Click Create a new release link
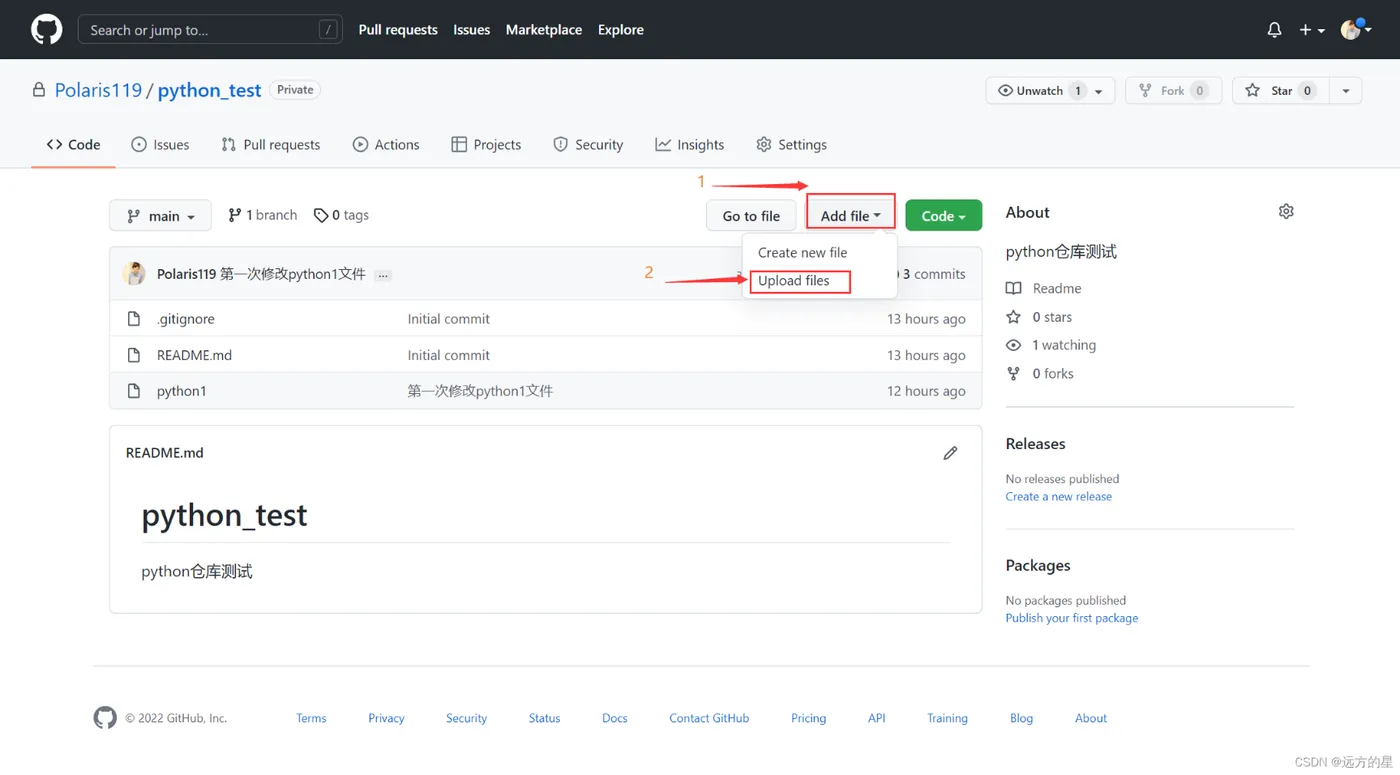 [1059, 497]
